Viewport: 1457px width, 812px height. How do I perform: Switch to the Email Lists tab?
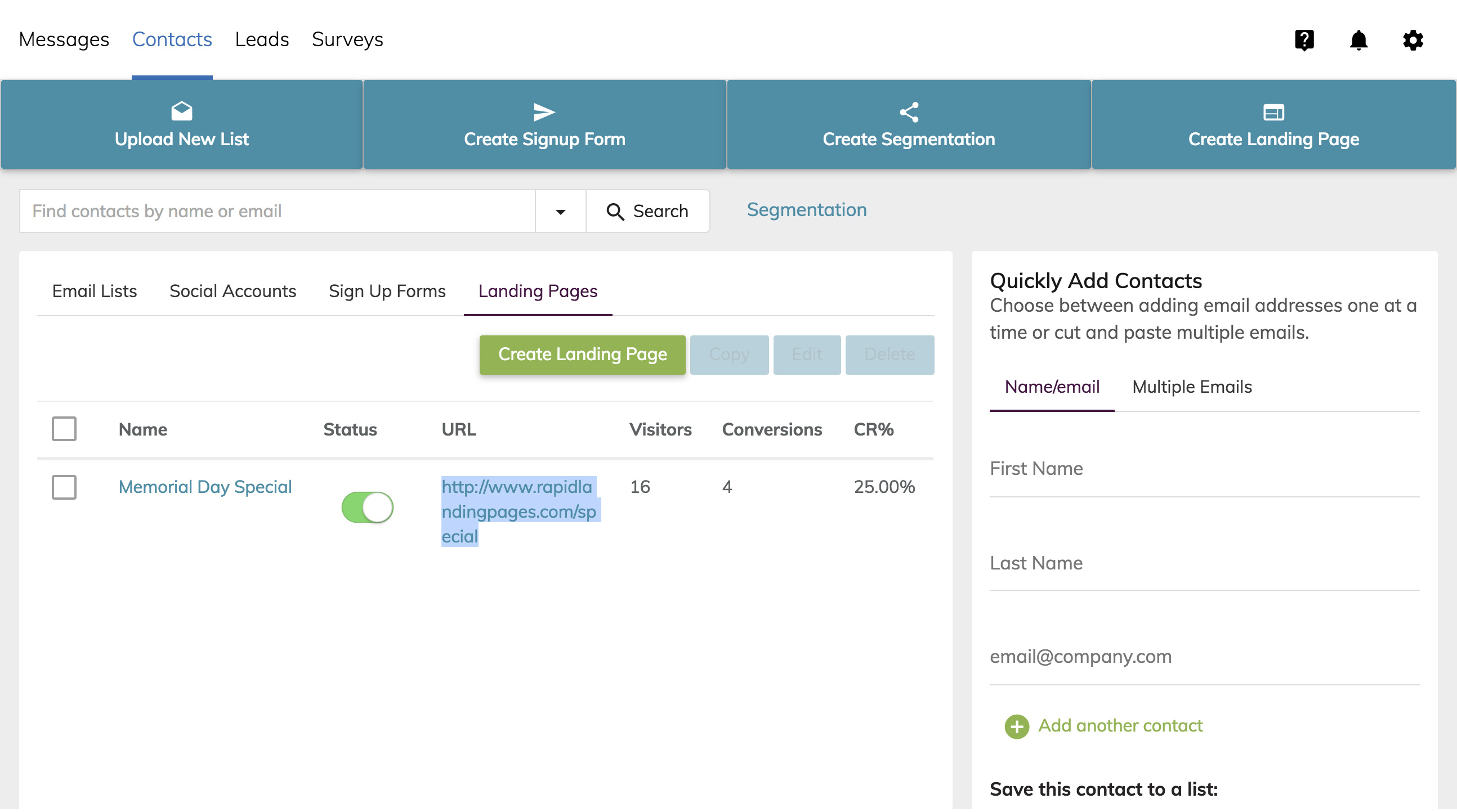[x=95, y=291]
